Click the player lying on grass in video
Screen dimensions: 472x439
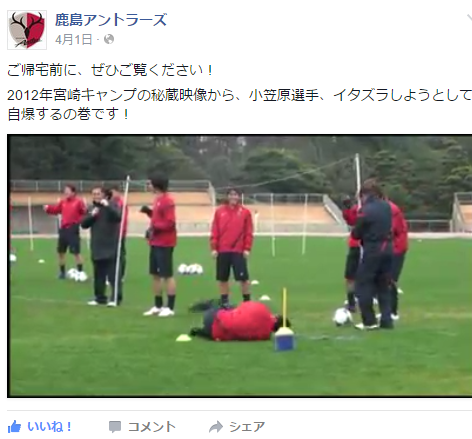pyautogui.click(x=238, y=321)
